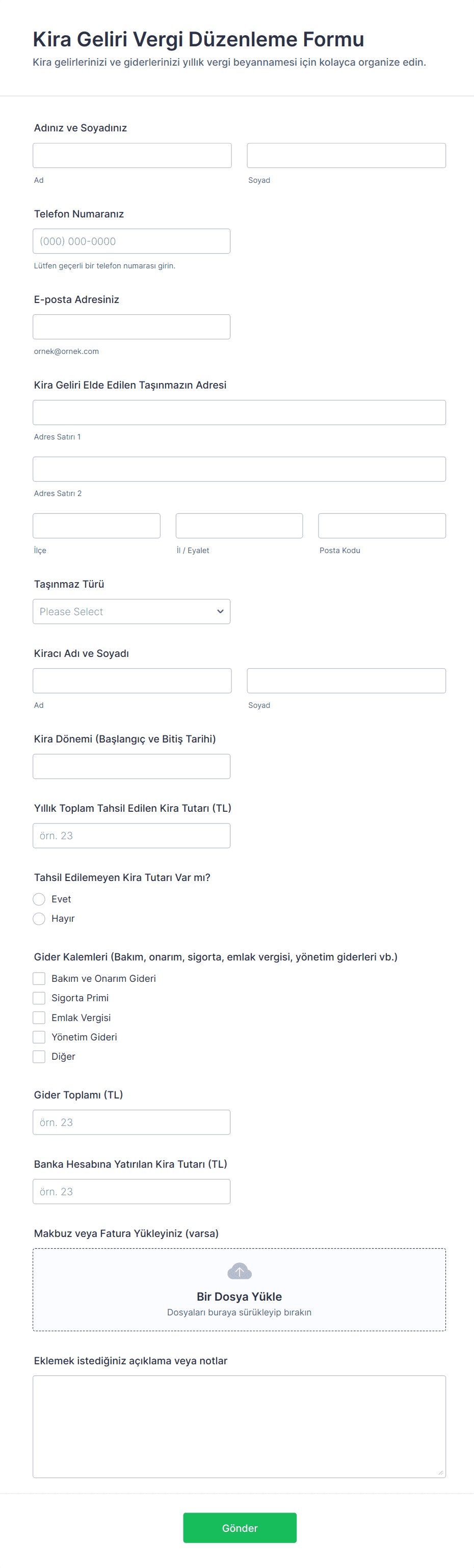Select the Hayır radio button
This screenshot has height=1568, width=474.
(x=39, y=919)
